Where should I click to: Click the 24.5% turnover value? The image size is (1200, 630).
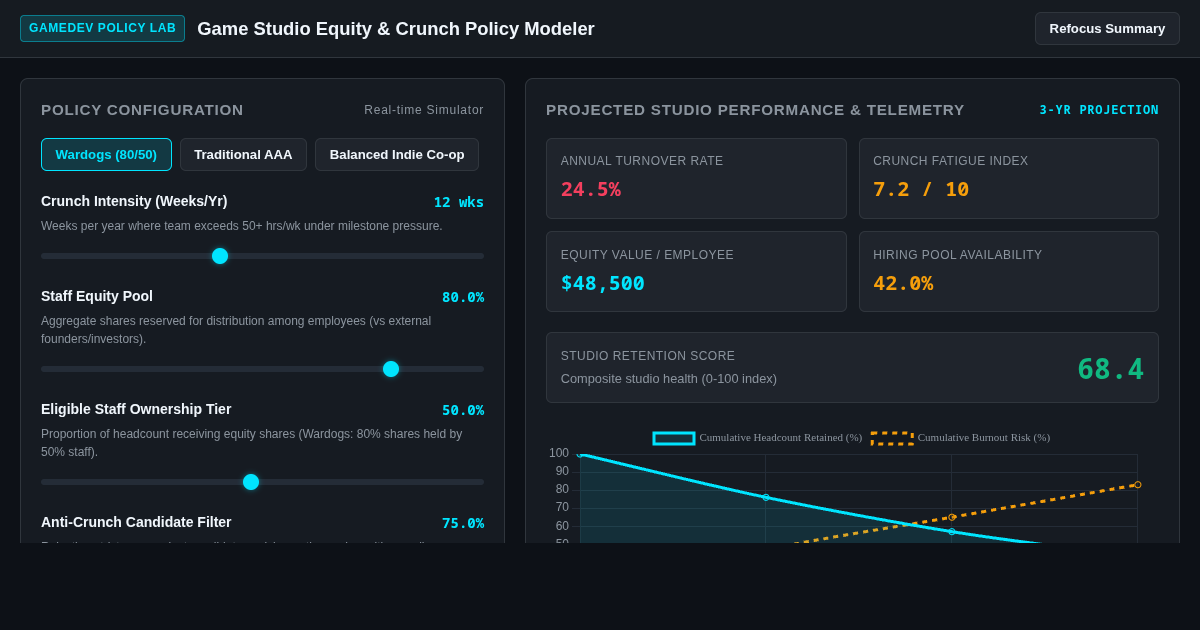point(591,189)
